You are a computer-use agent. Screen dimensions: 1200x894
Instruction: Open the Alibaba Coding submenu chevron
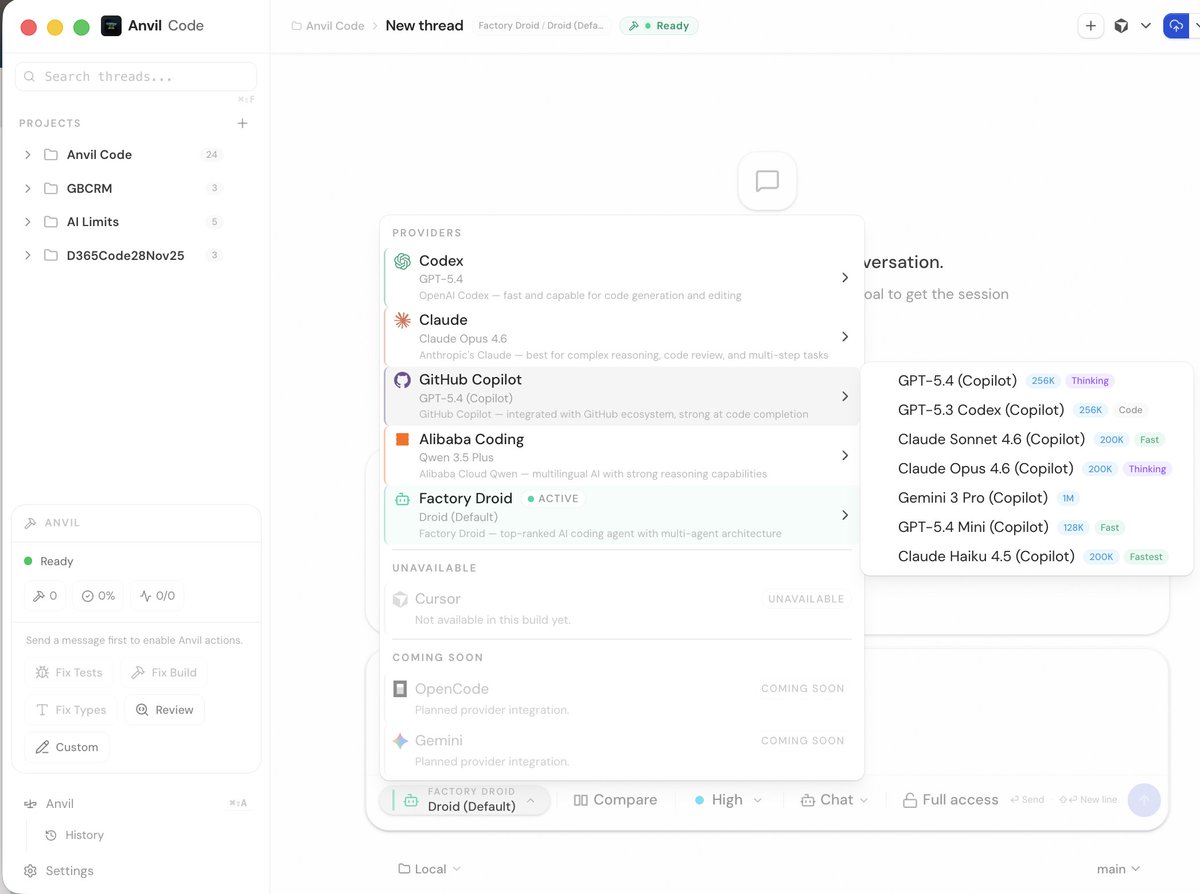pos(845,456)
